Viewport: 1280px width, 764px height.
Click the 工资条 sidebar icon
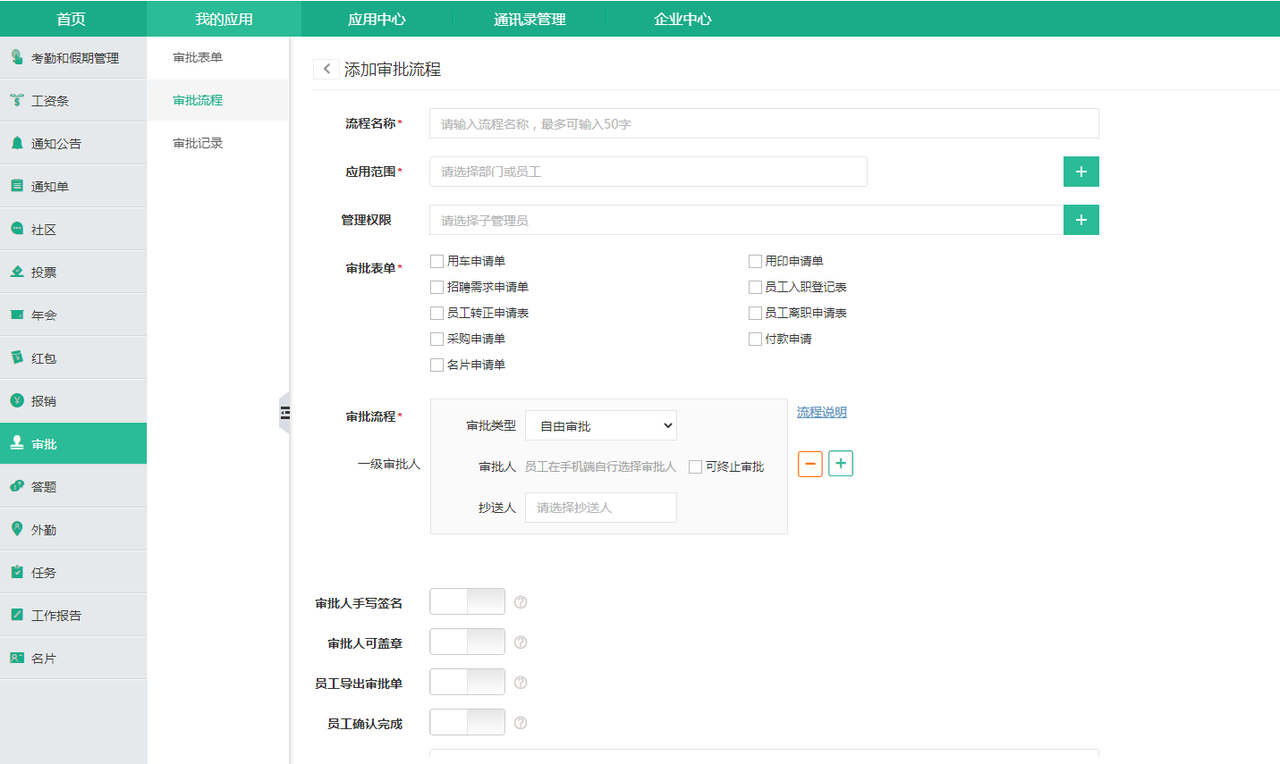[x=17, y=100]
